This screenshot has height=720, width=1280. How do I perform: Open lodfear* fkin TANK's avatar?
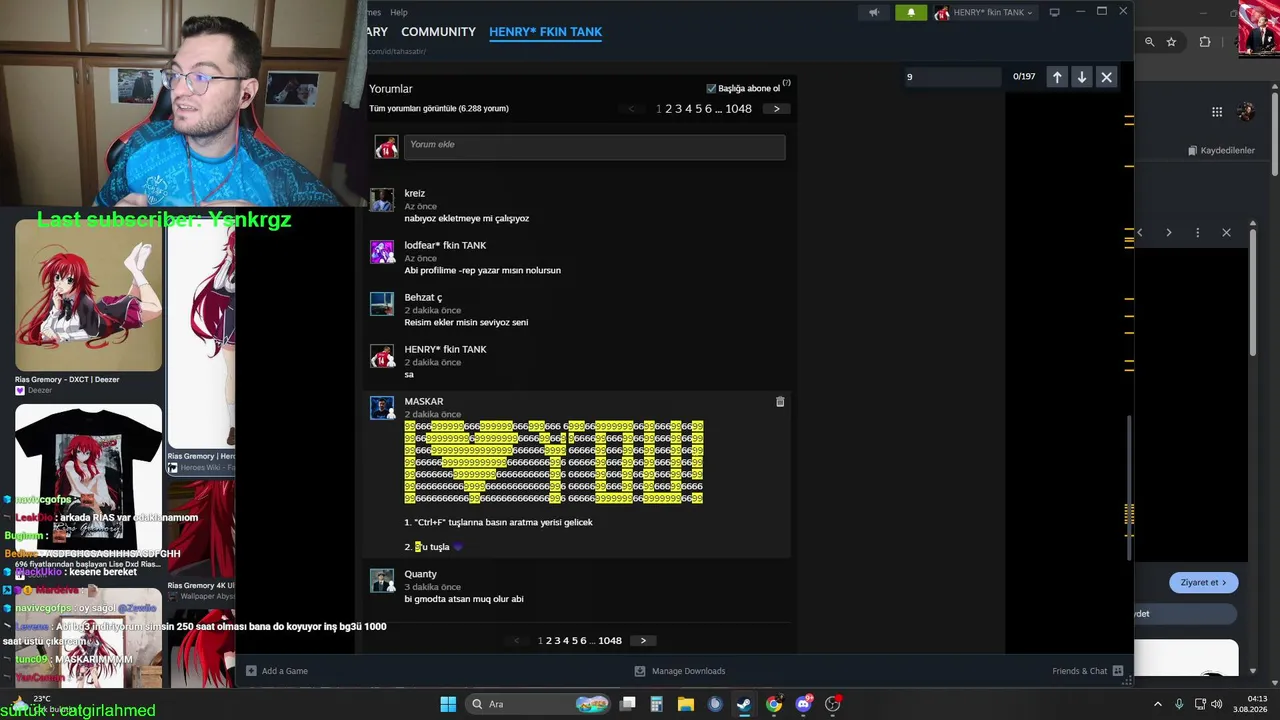(382, 252)
